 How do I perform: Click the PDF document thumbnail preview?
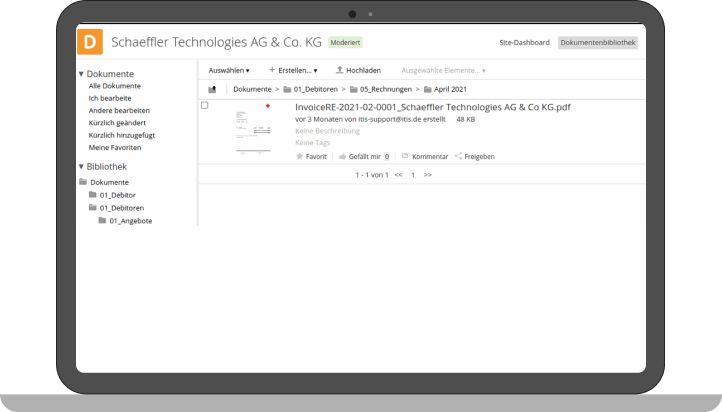[x=253, y=132]
